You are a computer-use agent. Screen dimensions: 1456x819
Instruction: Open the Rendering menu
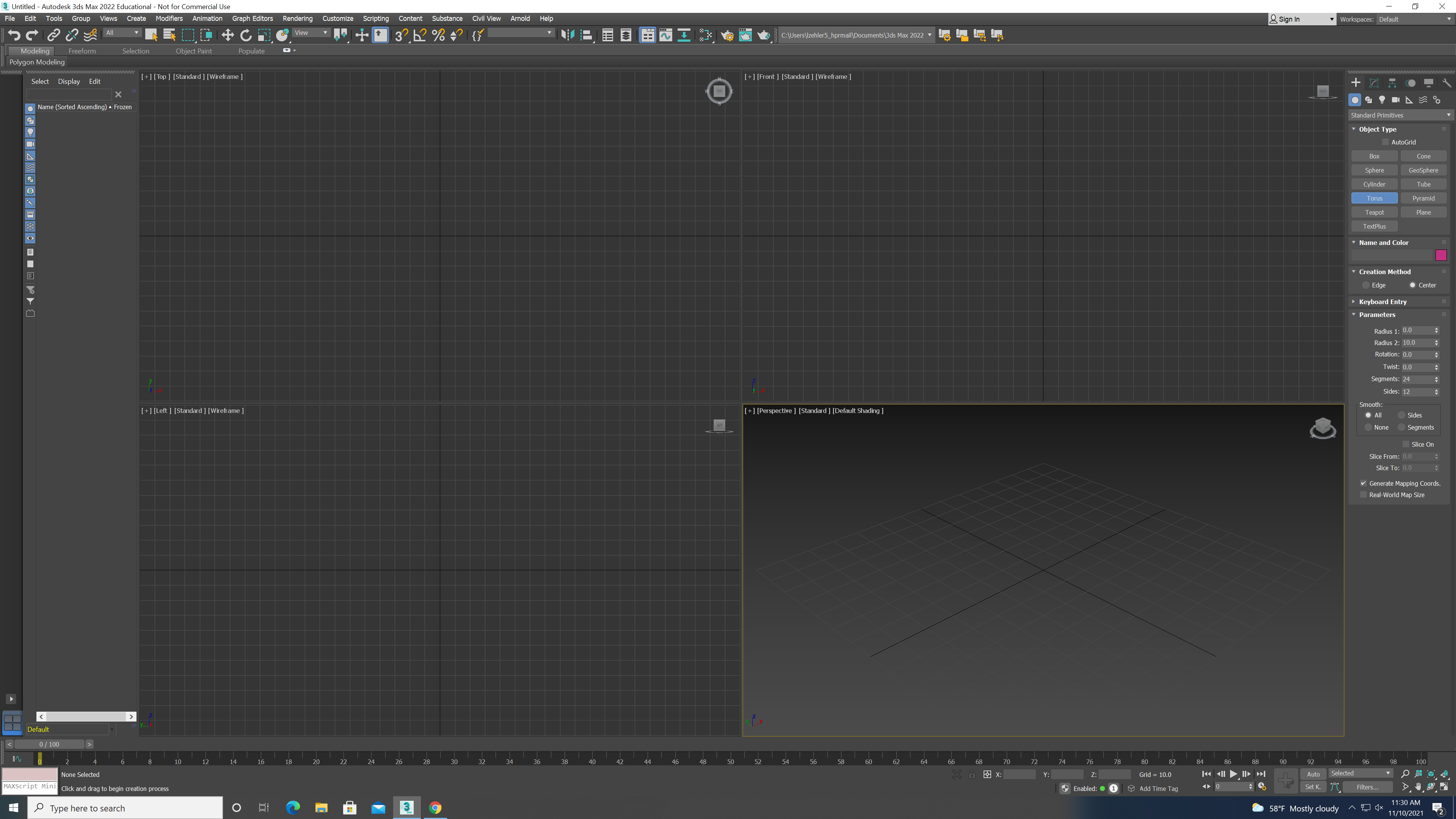tap(297, 19)
